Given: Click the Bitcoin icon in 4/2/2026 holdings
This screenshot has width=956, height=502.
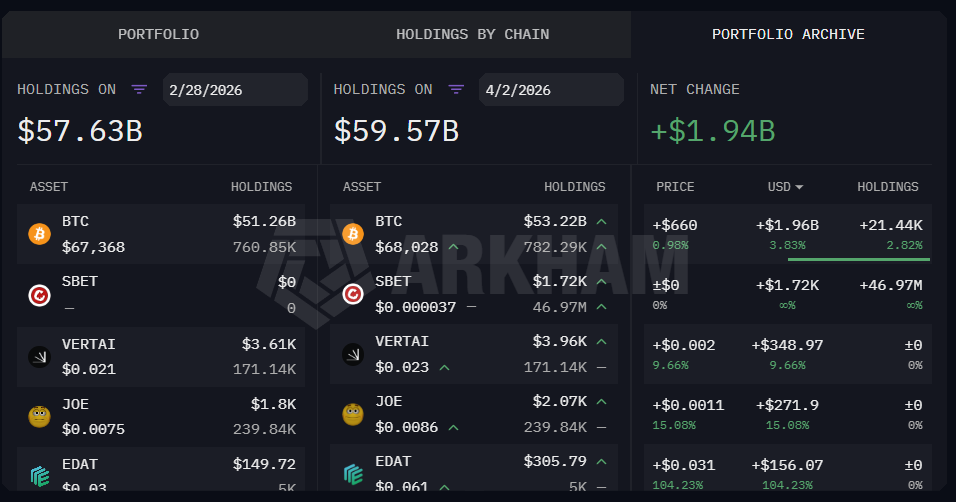Looking at the screenshot, I should [x=353, y=234].
